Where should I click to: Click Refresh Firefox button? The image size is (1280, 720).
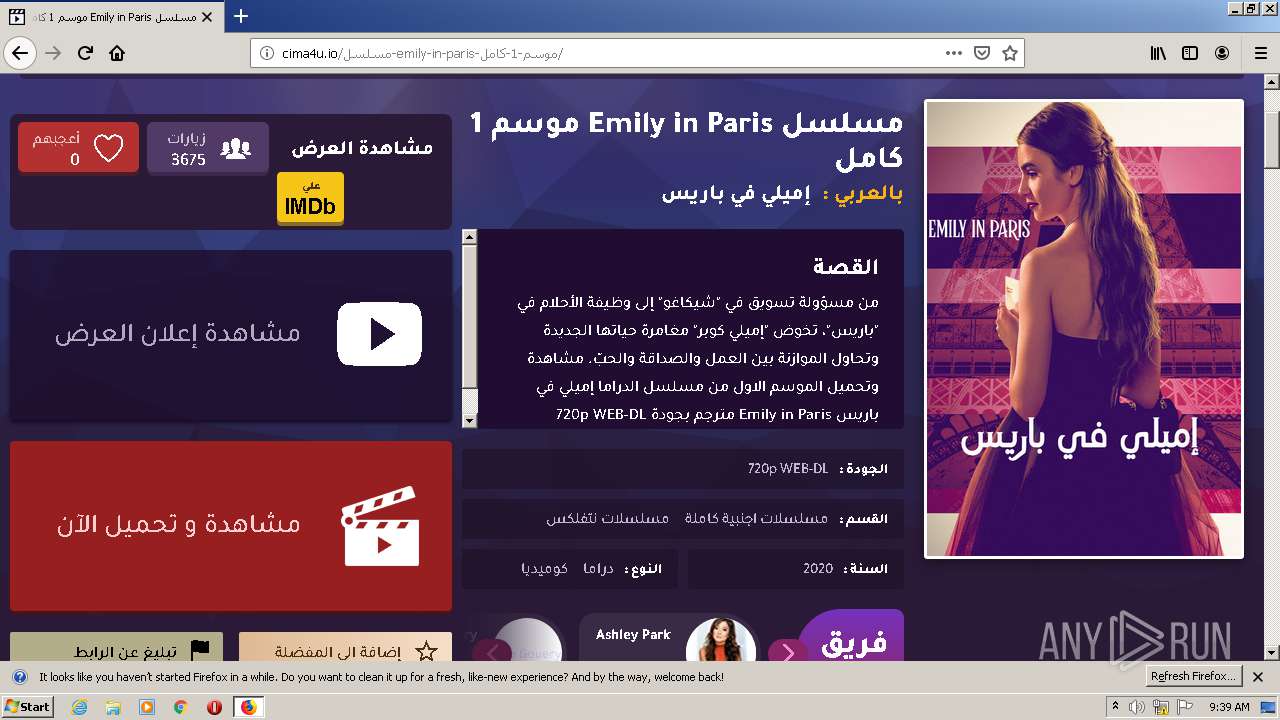1194,676
